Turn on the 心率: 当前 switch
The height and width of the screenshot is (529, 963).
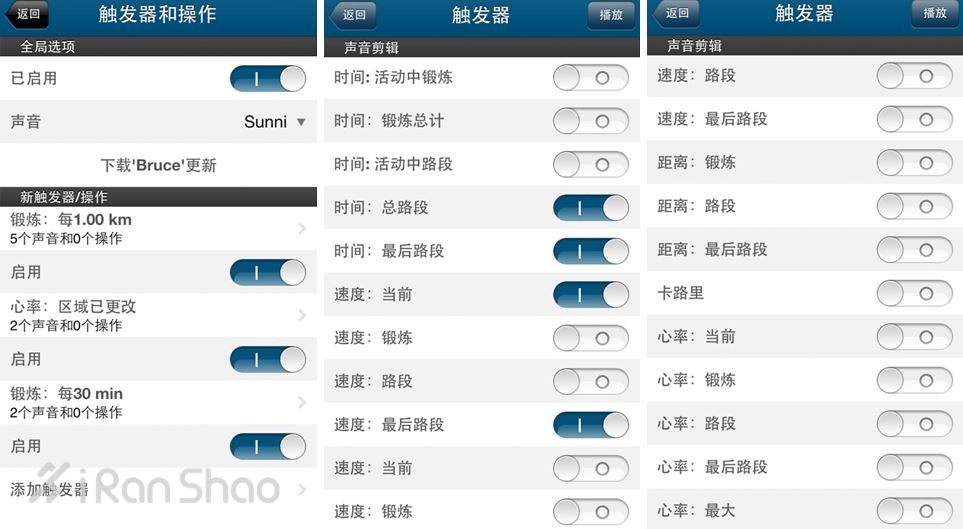[x=913, y=337]
